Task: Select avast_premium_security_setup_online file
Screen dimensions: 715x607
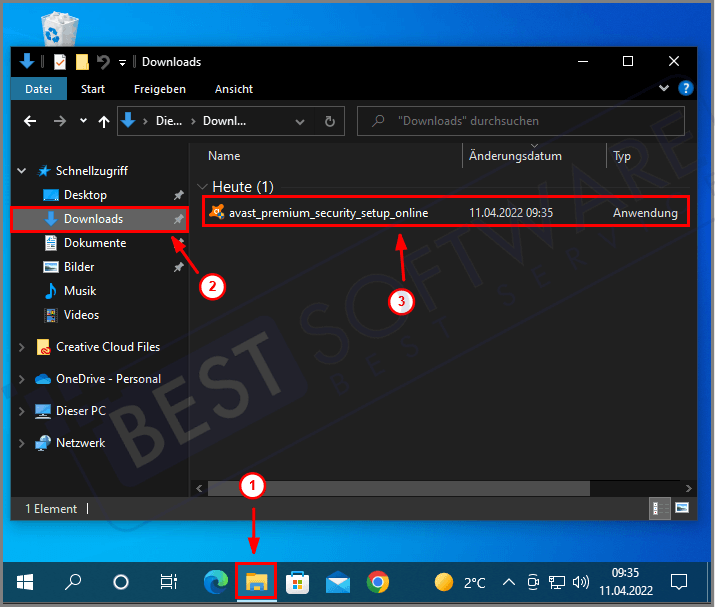Action: [328, 213]
